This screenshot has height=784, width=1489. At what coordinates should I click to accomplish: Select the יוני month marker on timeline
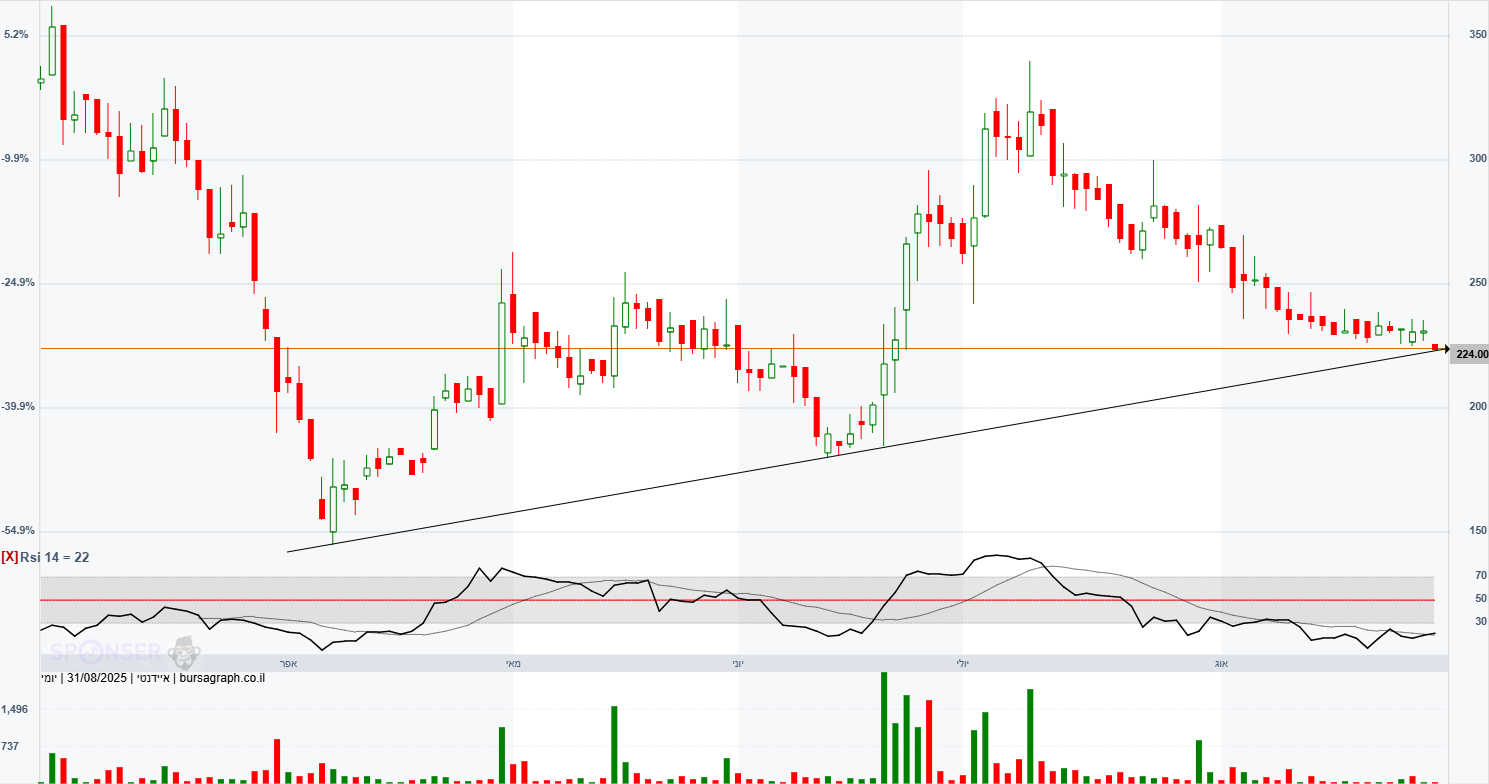pos(737,663)
